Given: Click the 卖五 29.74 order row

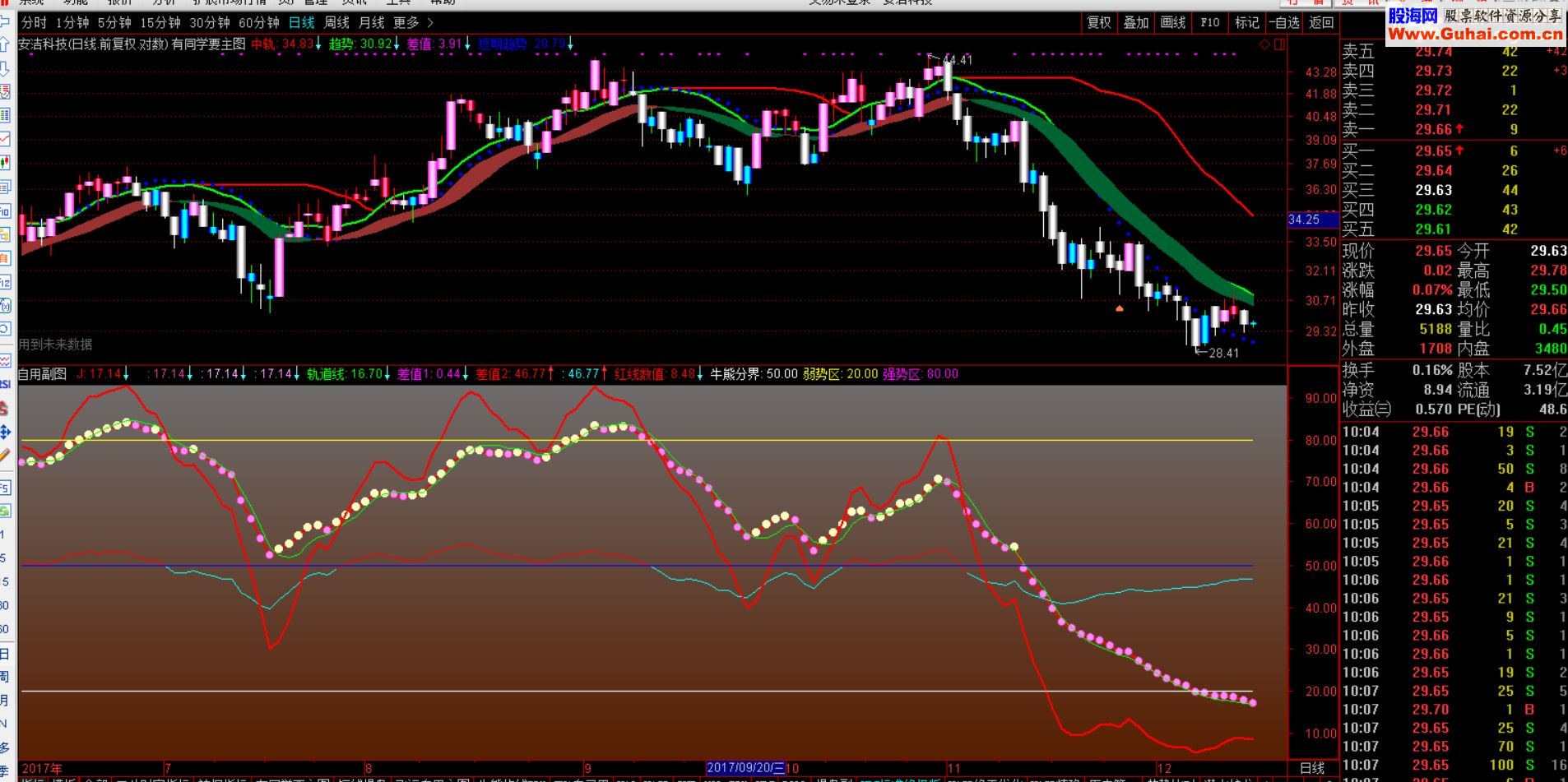Looking at the screenshot, I should point(1454,51).
